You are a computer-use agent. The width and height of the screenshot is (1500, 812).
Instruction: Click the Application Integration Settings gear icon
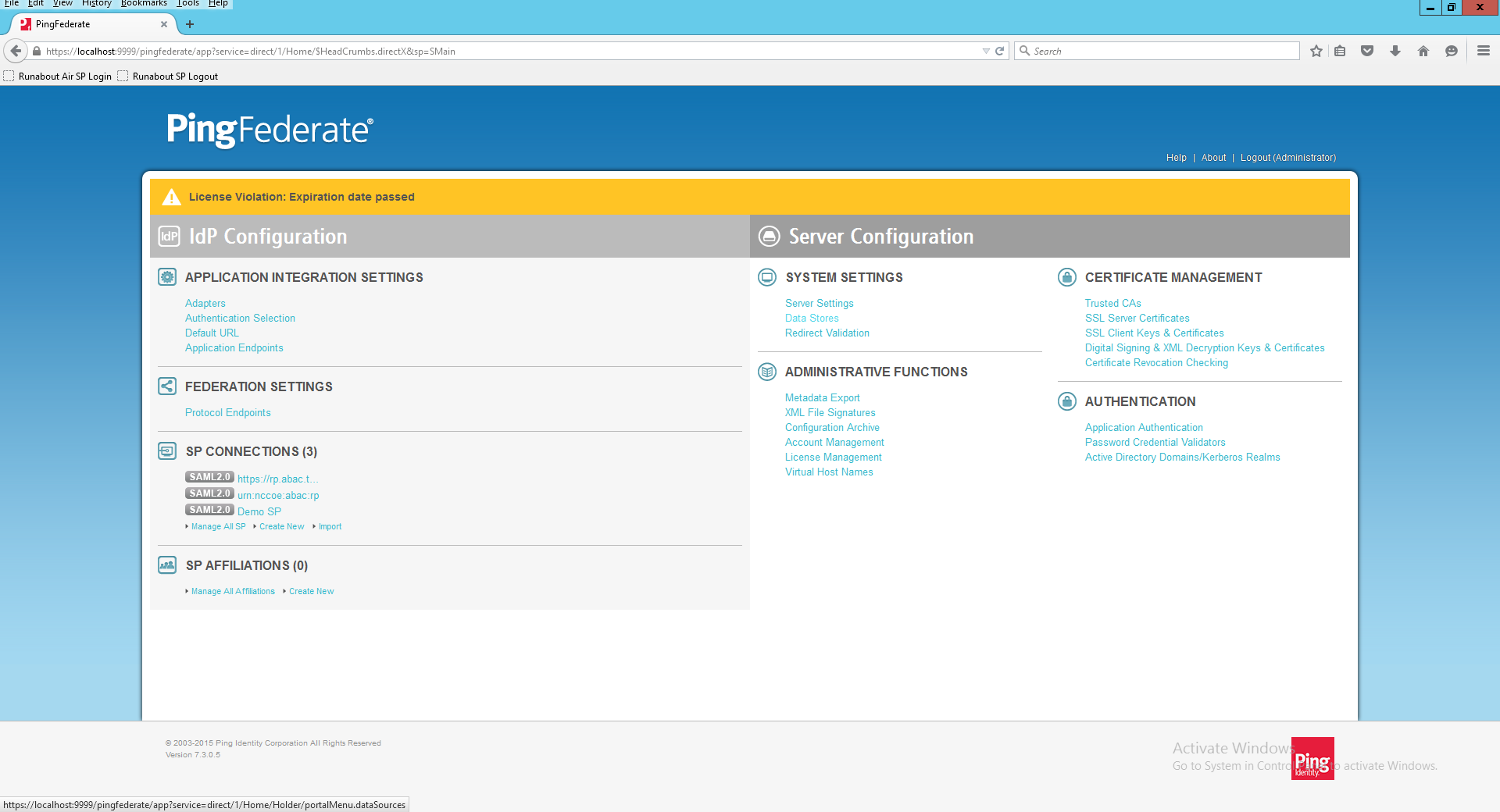pos(167,277)
